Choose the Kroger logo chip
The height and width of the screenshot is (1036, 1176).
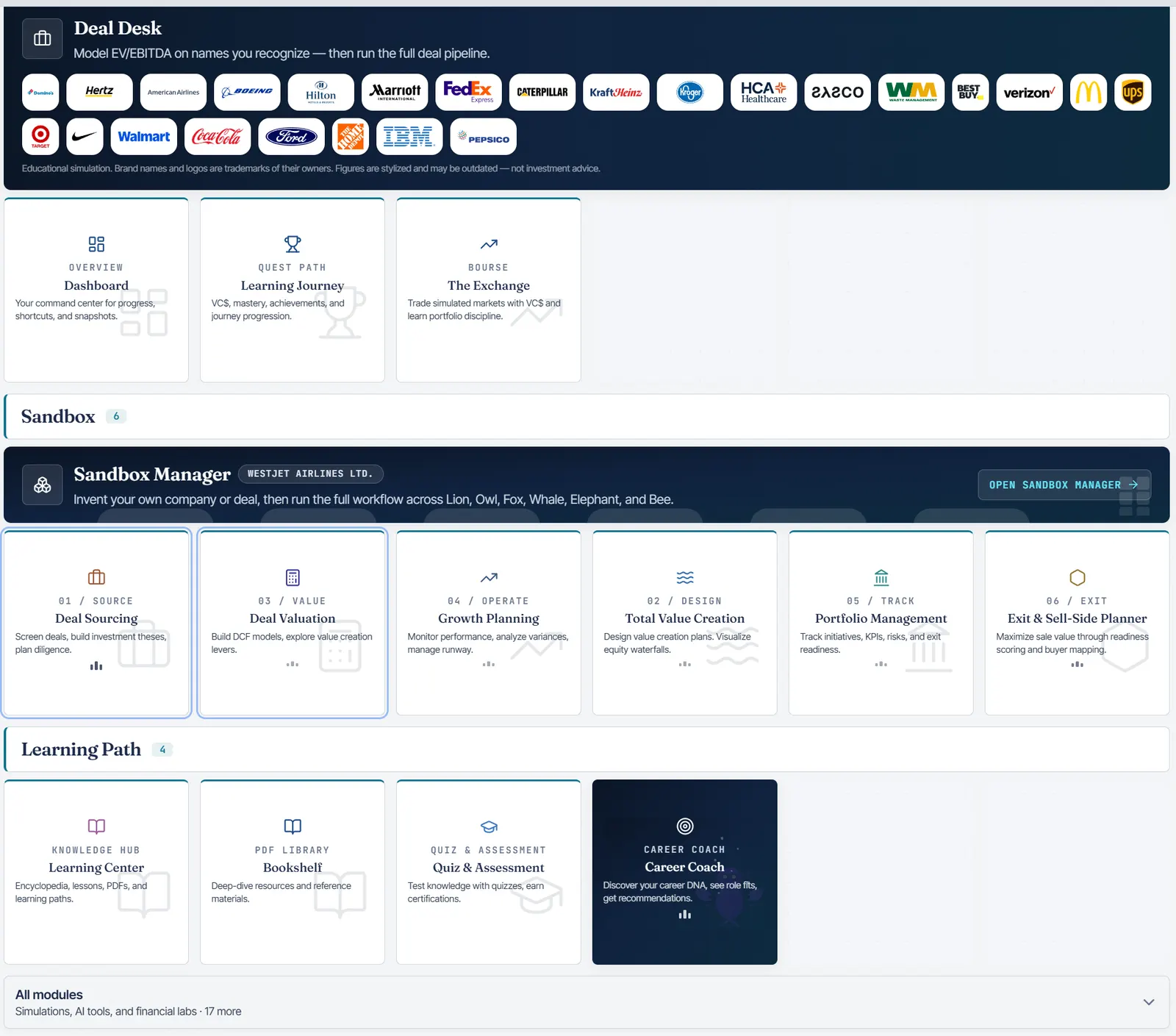tap(690, 93)
